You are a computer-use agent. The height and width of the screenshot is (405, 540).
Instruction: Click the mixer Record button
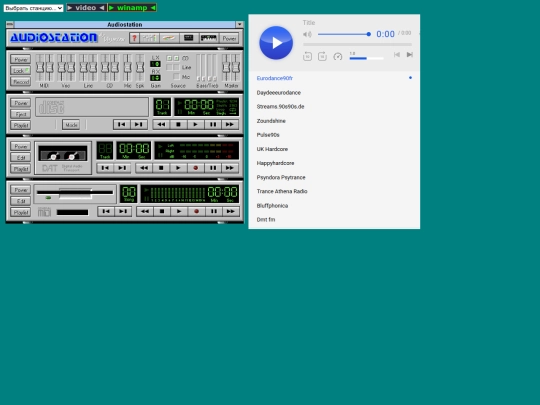pos(21,82)
